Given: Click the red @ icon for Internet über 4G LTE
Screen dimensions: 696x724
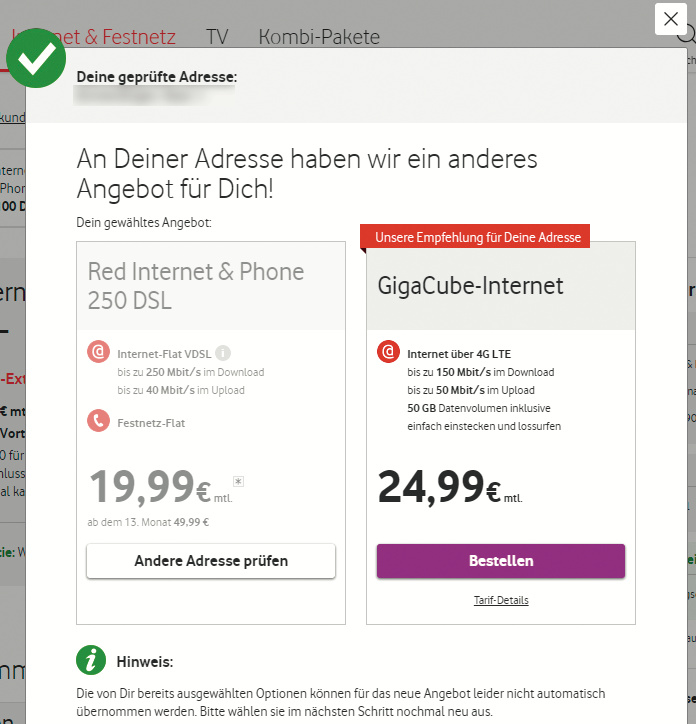Looking at the screenshot, I should pos(388,353).
